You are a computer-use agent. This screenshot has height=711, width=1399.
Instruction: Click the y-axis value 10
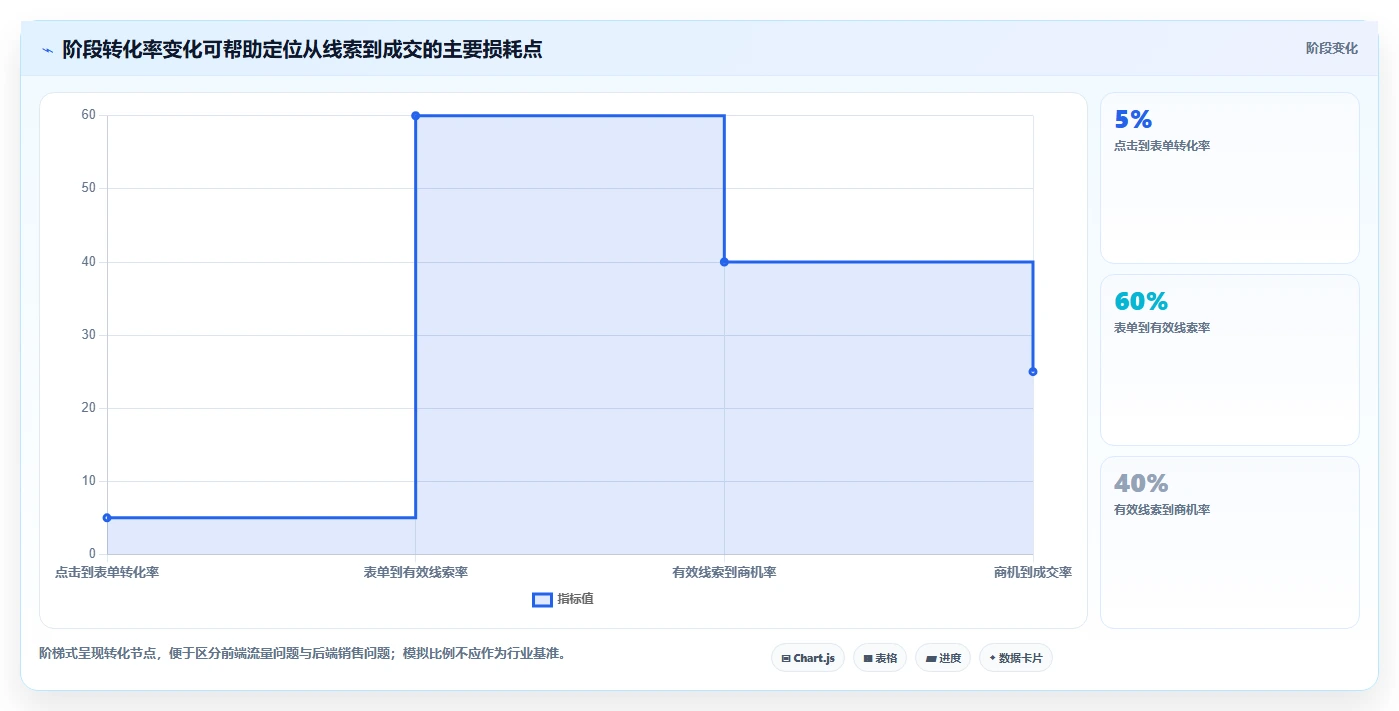88,481
